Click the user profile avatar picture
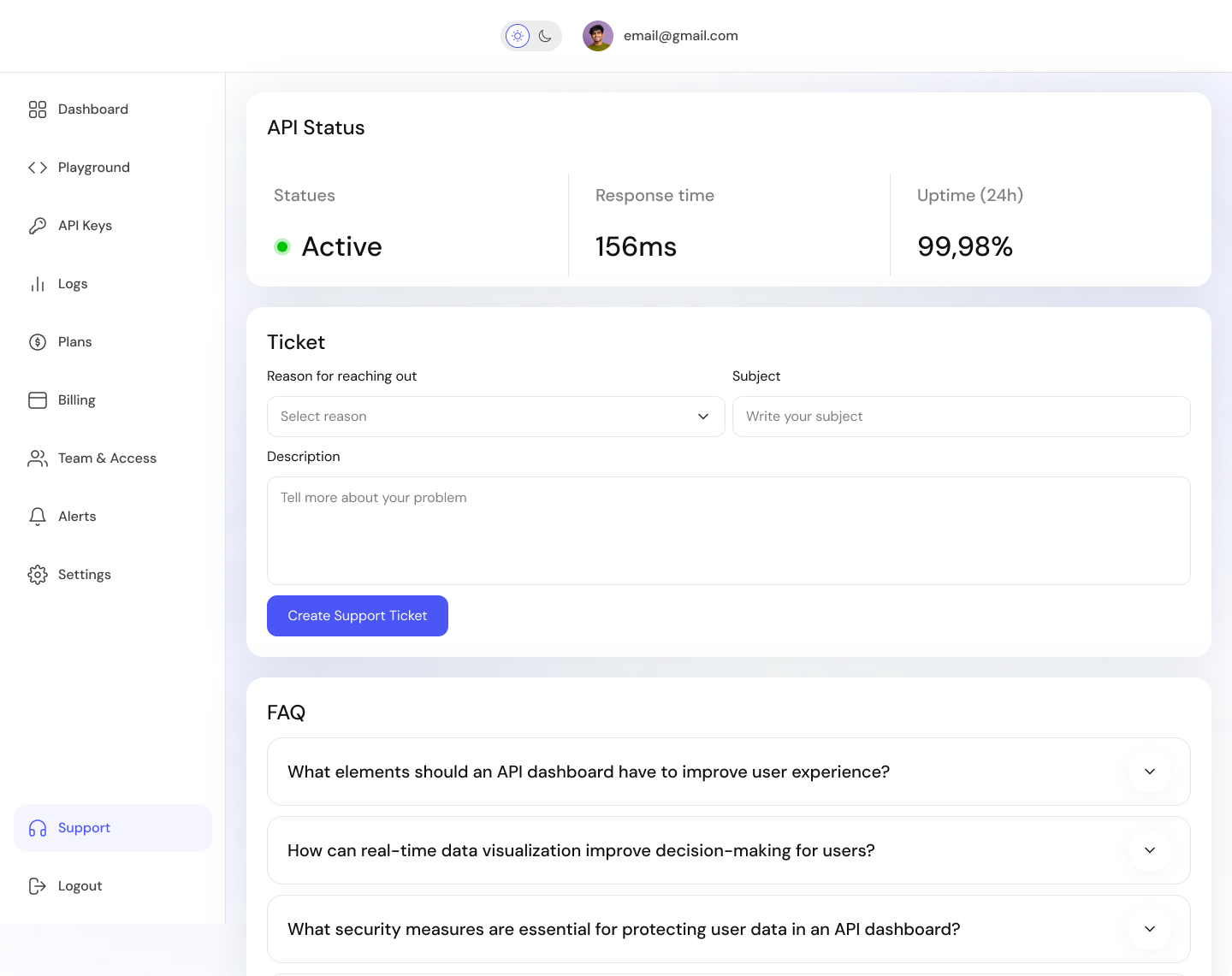Viewport: 1232px width, 976px height. tap(598, 36)
